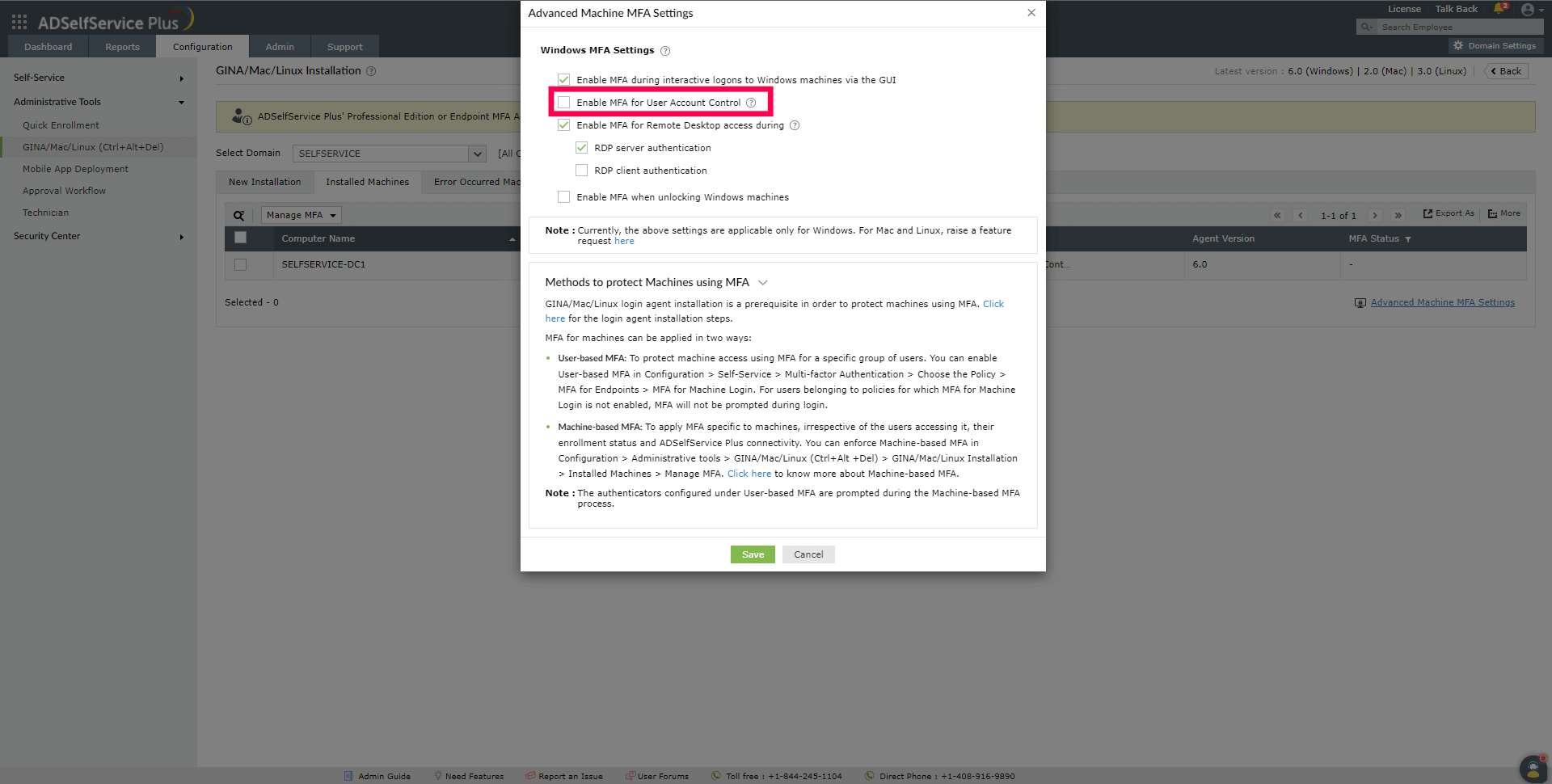
Task: Click the Search Employee magnifier icon
Action: [x=1366, y=27]
